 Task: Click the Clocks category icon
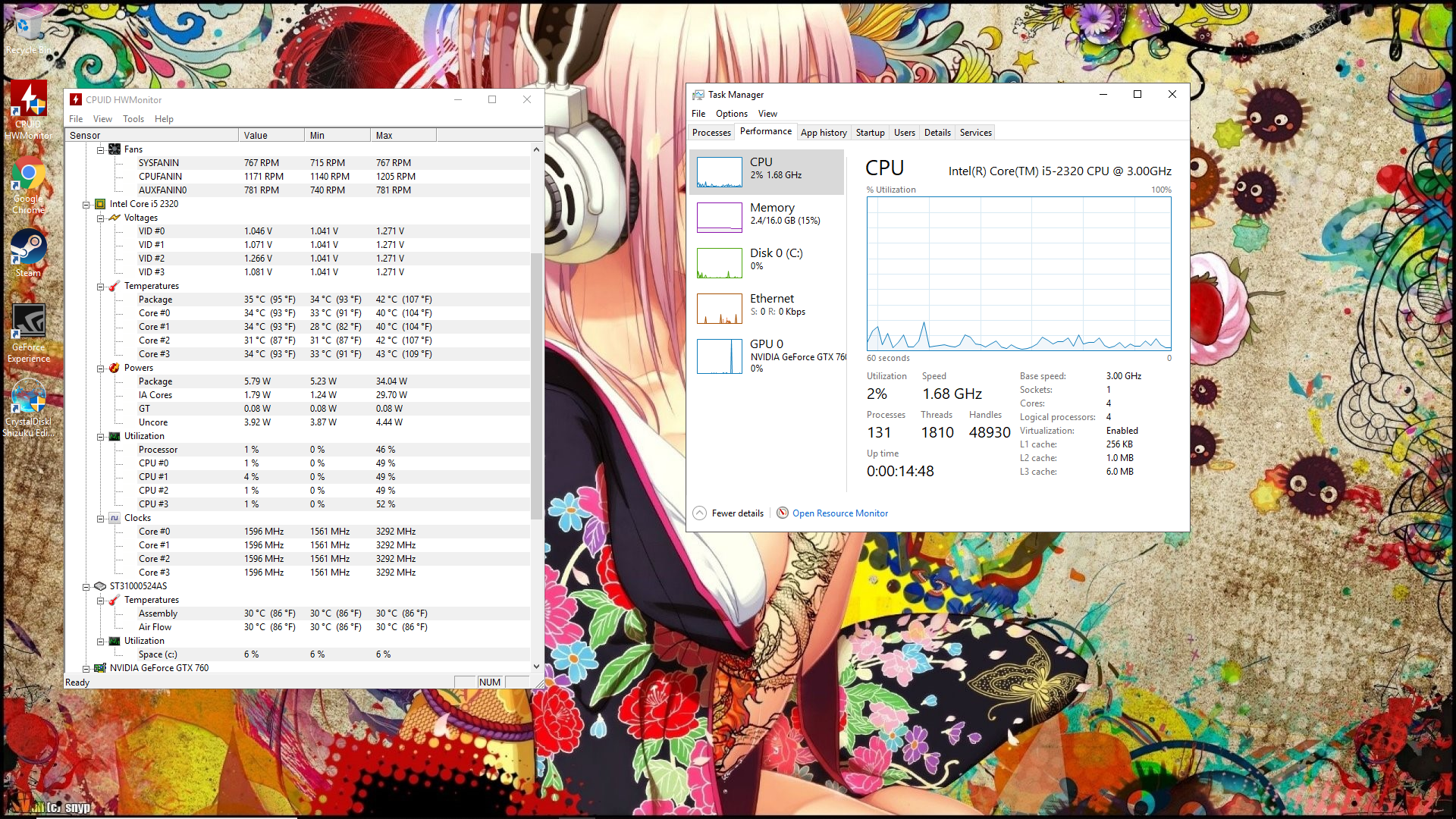click(115, 518)
